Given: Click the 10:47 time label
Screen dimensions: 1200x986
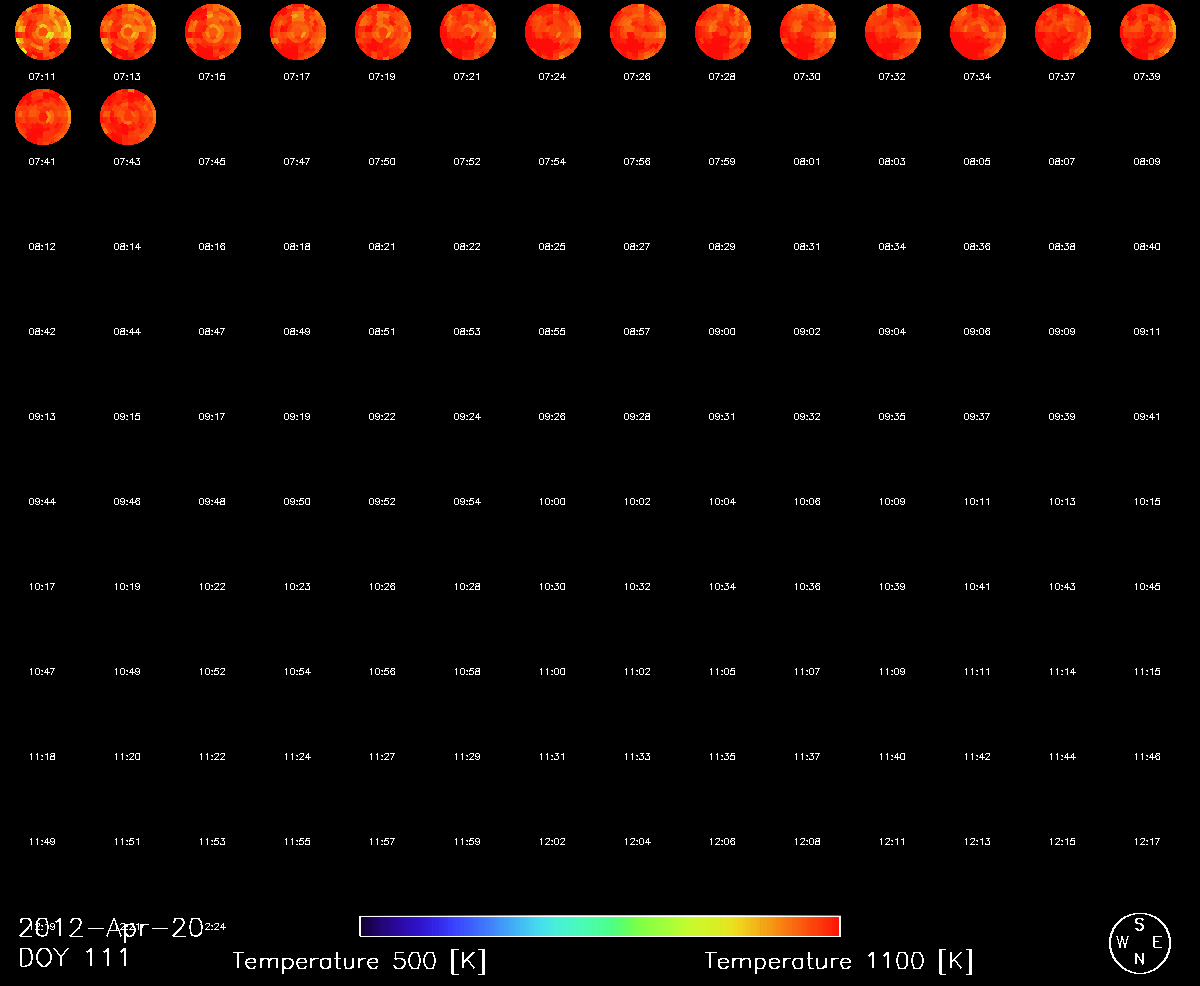Looking at the screenshot, I should point(42,671).
